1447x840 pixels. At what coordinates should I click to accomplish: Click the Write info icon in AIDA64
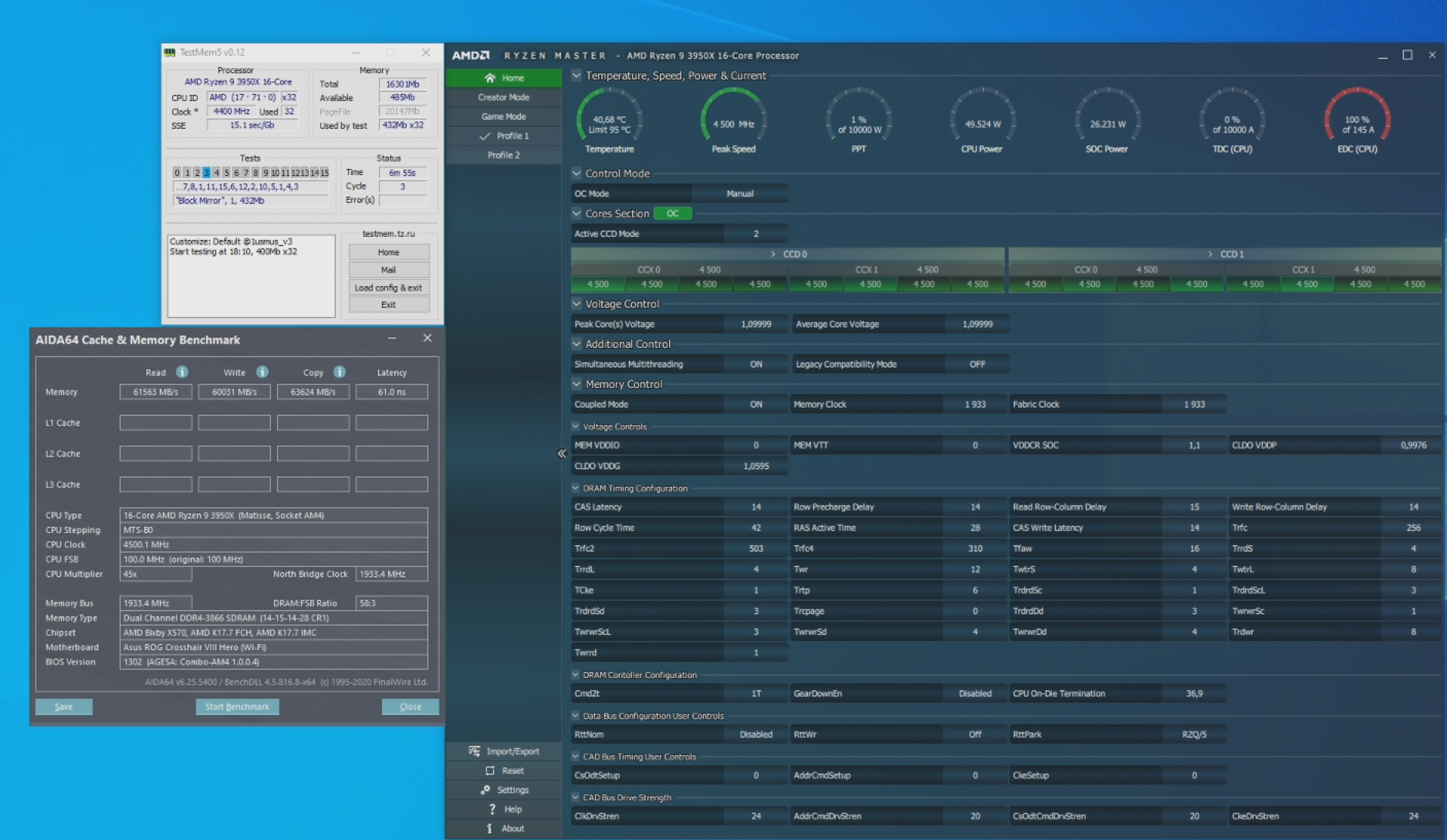click(262, 372)
